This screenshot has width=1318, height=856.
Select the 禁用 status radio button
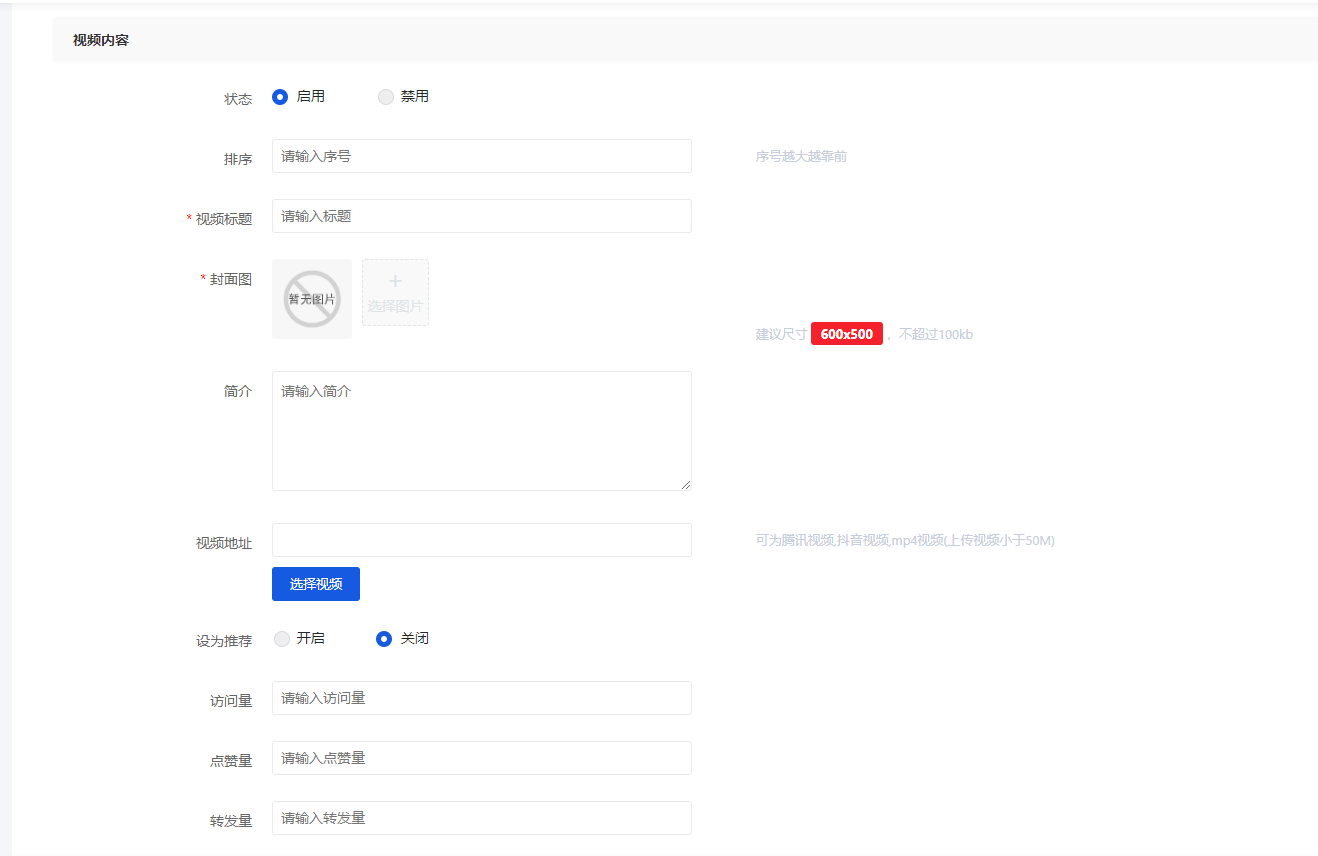coord(386,97)
